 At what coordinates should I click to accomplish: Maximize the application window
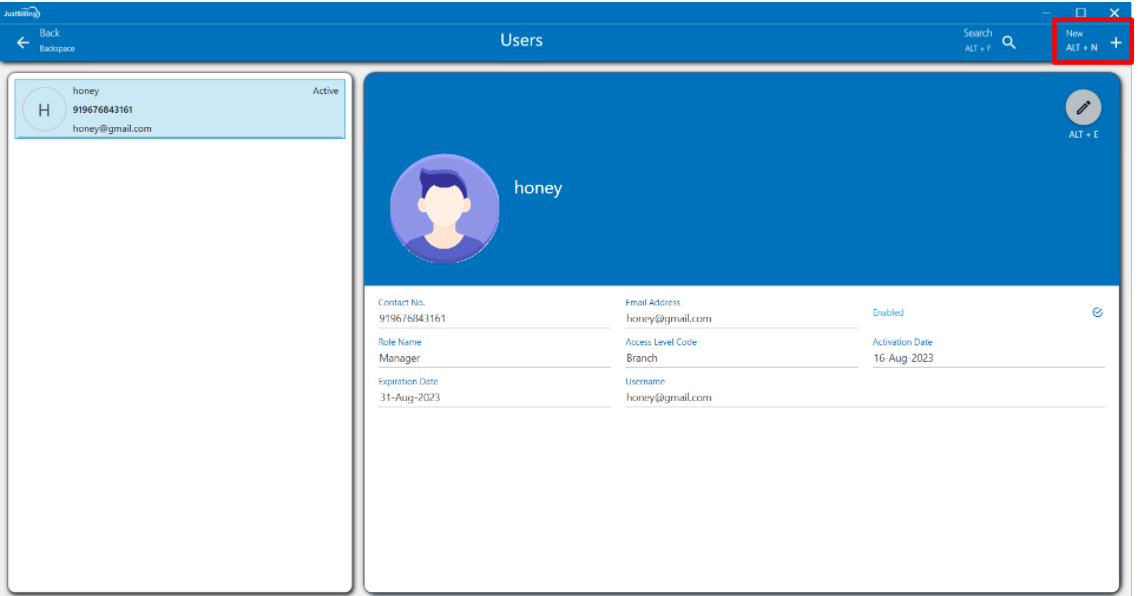pos(1081,12)
